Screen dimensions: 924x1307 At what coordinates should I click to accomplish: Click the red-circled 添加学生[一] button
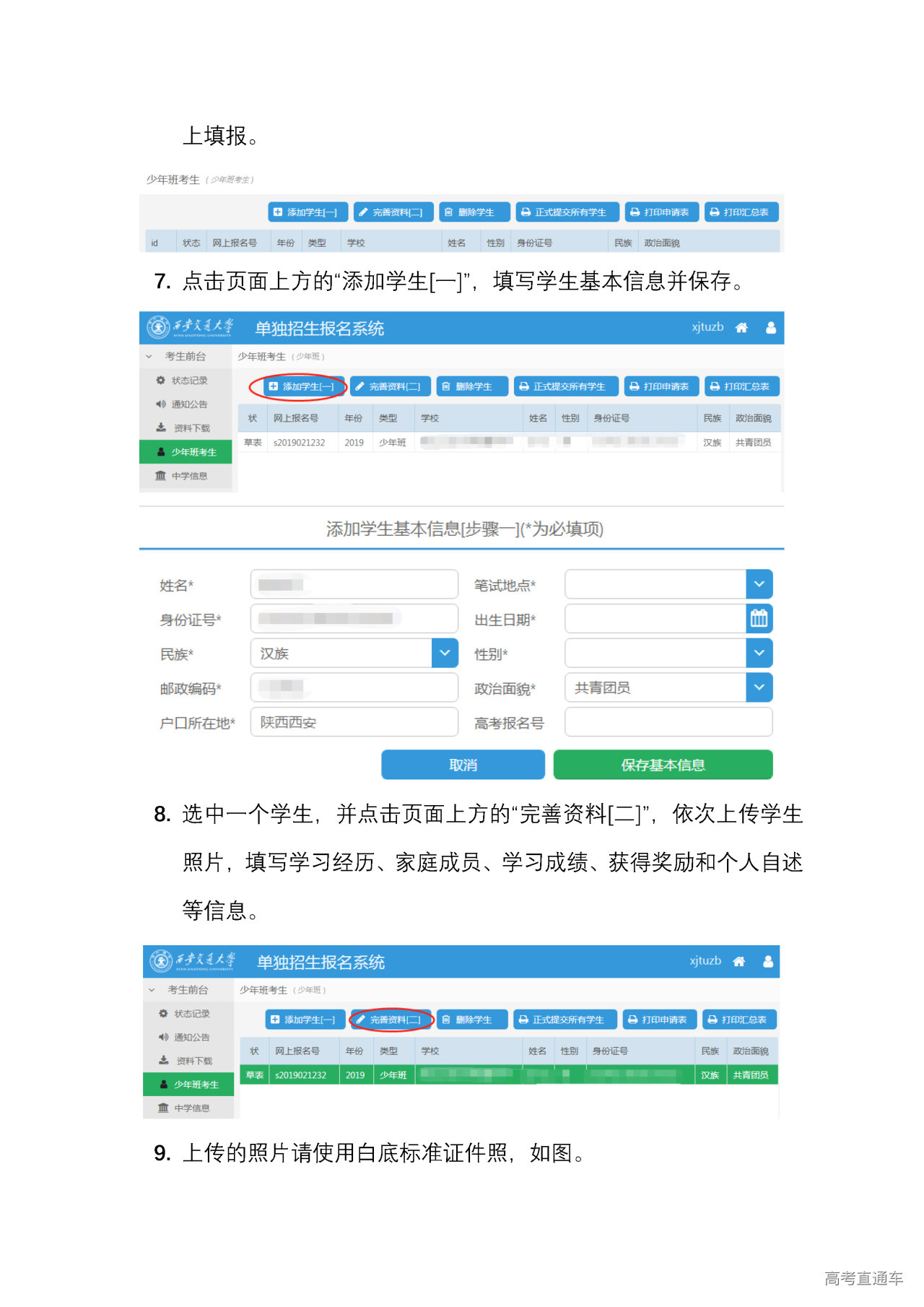click(301, 386)
